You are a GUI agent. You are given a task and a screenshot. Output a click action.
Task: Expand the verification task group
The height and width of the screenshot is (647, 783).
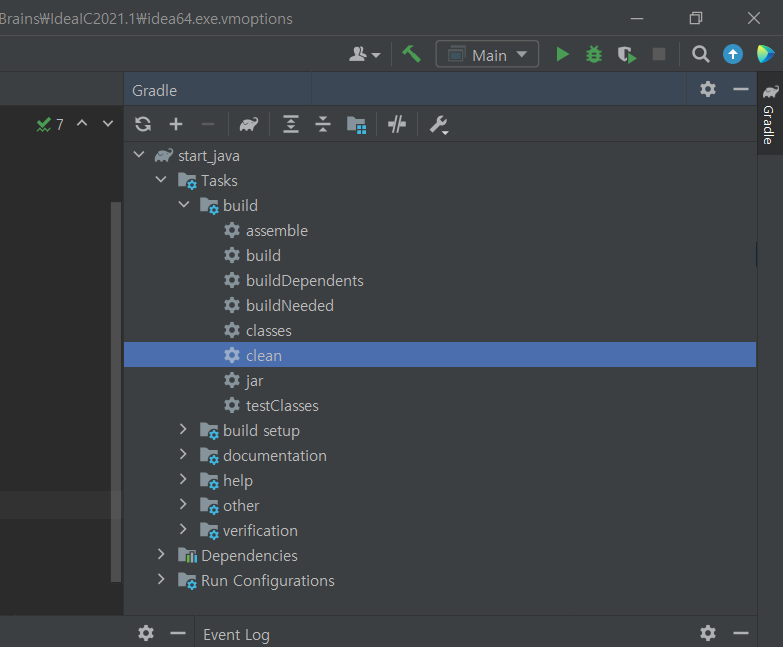pos(183,529)
